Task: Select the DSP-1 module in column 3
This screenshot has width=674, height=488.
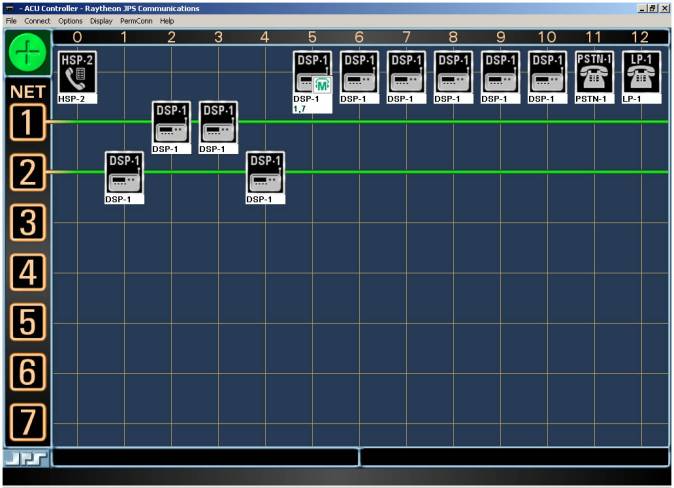Action: 218,122
